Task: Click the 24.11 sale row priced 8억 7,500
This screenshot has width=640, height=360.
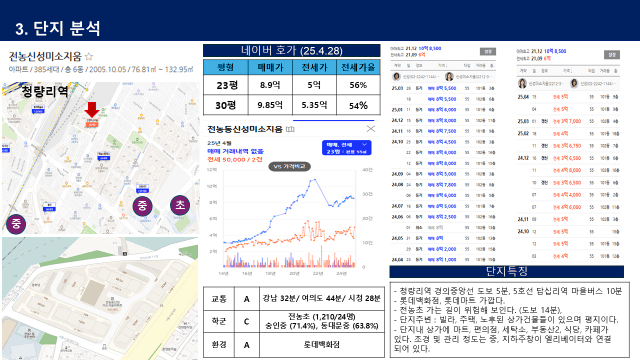Action: (x=443, y=131)
